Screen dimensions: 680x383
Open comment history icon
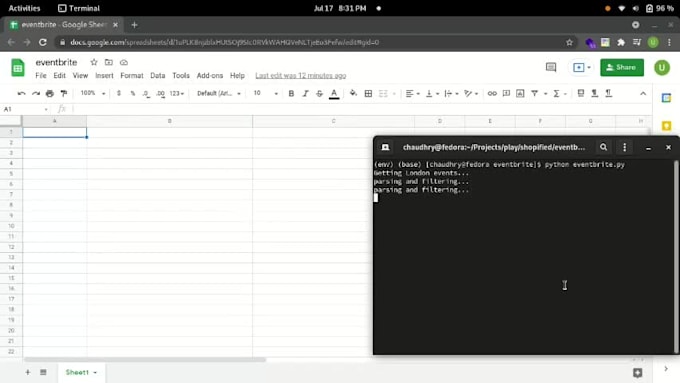coord(551,67)
